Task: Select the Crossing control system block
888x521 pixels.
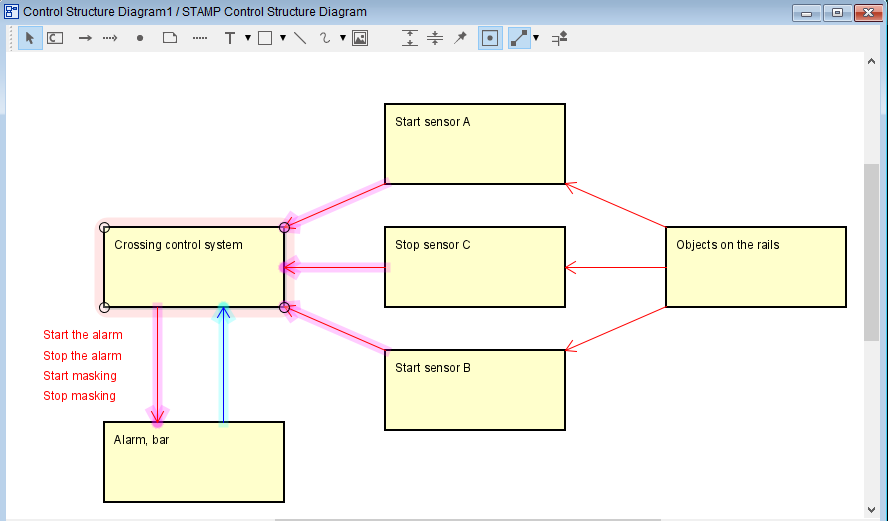Action: [x=194, y=267]
